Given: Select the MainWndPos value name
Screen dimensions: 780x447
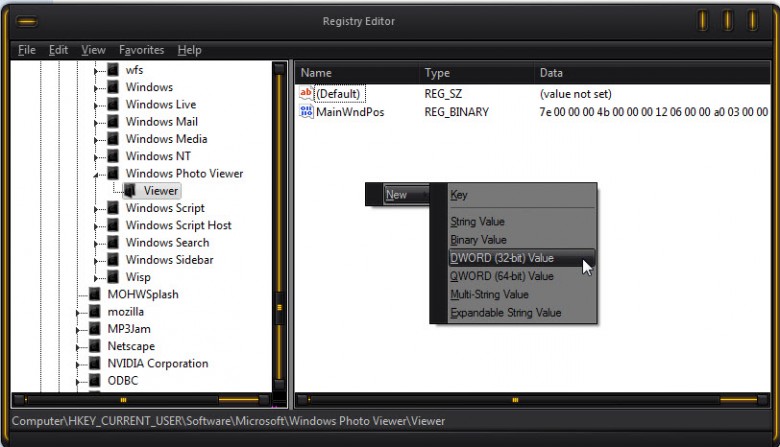Looking at the screenshot, I should (x=350, y=112).
